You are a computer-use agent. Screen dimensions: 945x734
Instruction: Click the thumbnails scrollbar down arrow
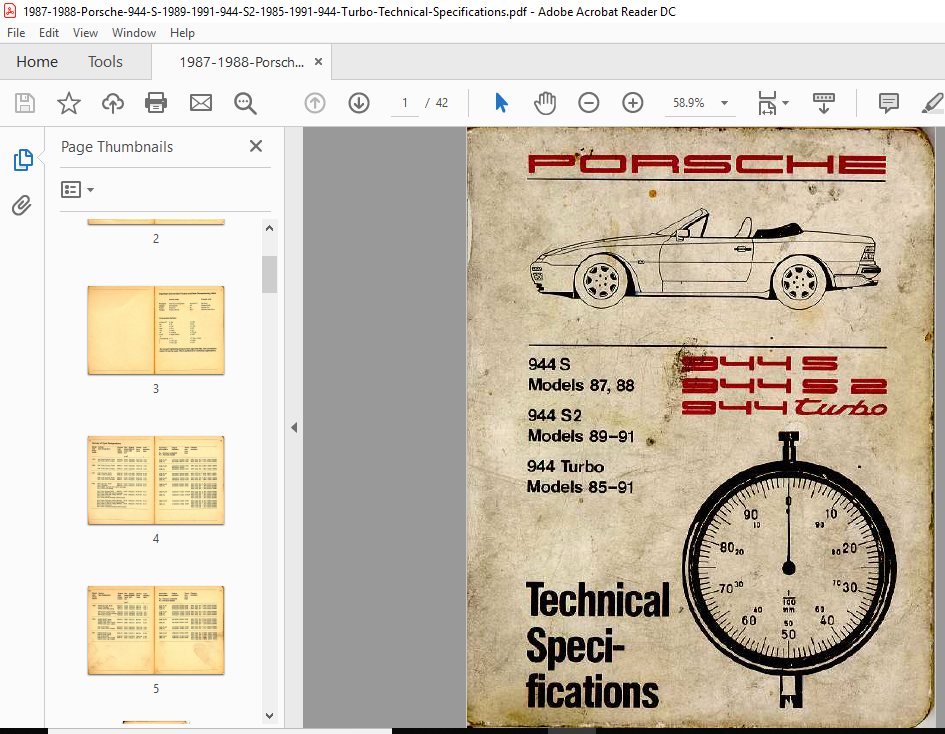coord(269,715)
